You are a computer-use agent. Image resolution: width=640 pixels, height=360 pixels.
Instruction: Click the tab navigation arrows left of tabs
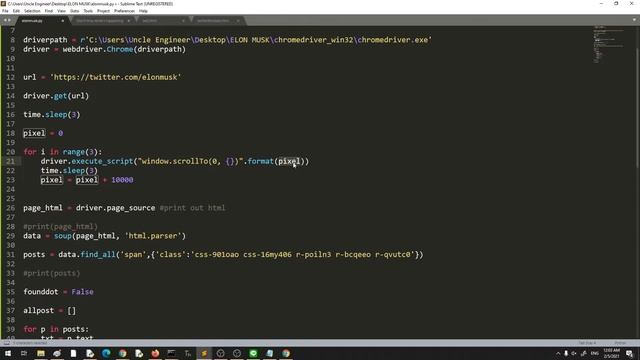tap(7, 20)
